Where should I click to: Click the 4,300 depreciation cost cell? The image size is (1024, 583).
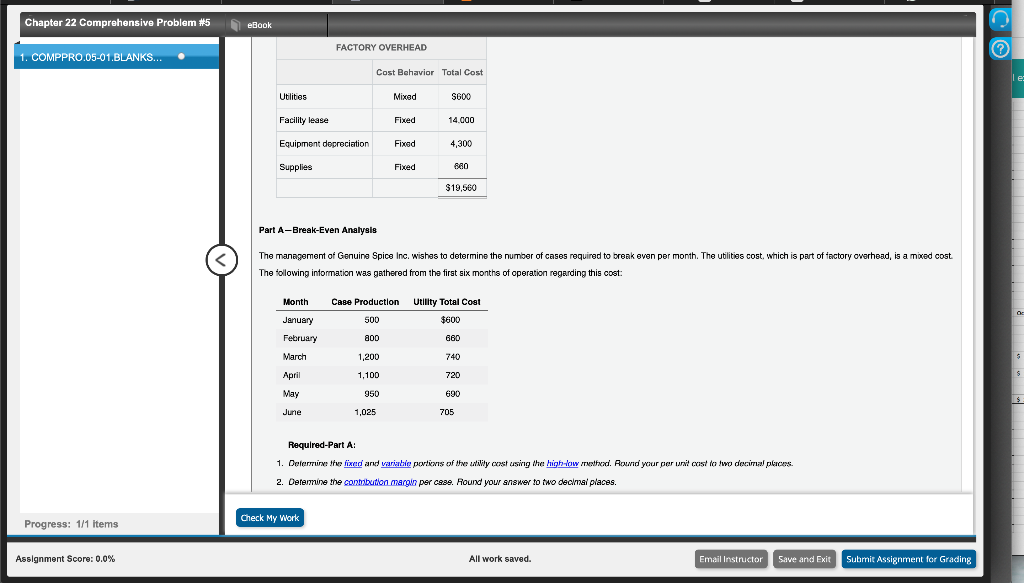461,144
